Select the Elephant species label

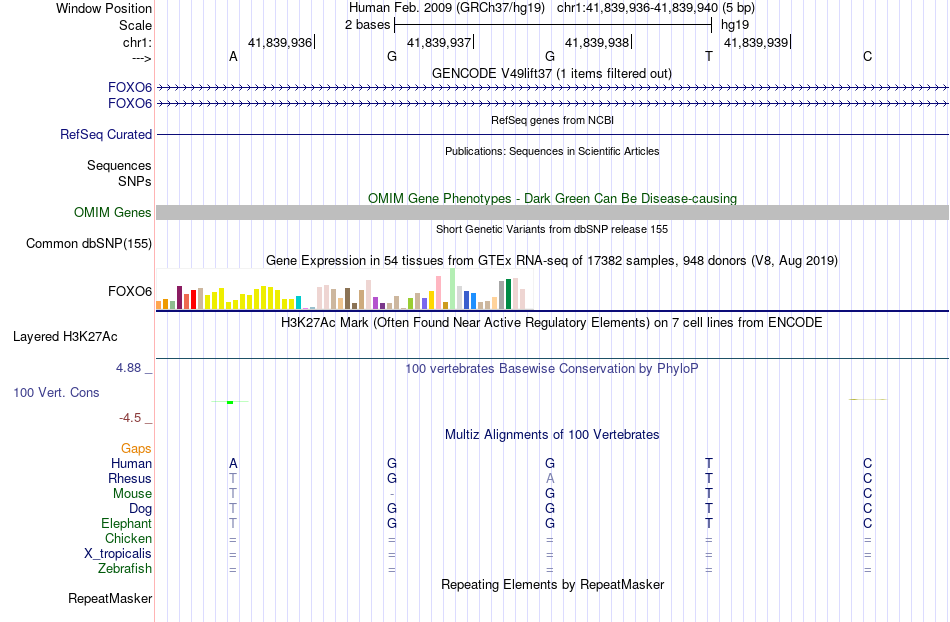(x=126, y=523)
